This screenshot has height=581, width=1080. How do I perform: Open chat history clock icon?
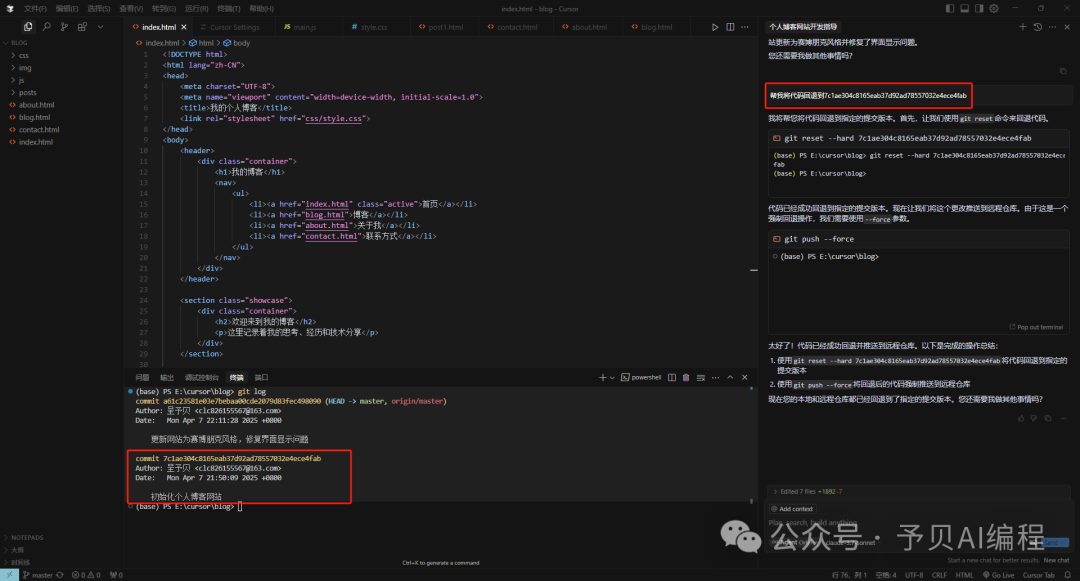(x=1037, y=27)
